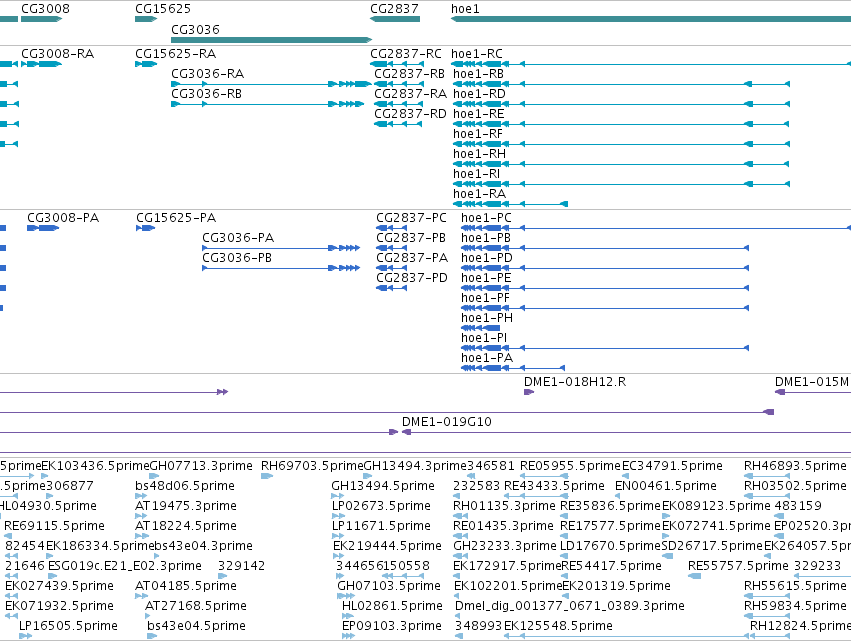Choose the hoe1-PH protein label
The width and height of the screenshot is (851, 641).
487,319
